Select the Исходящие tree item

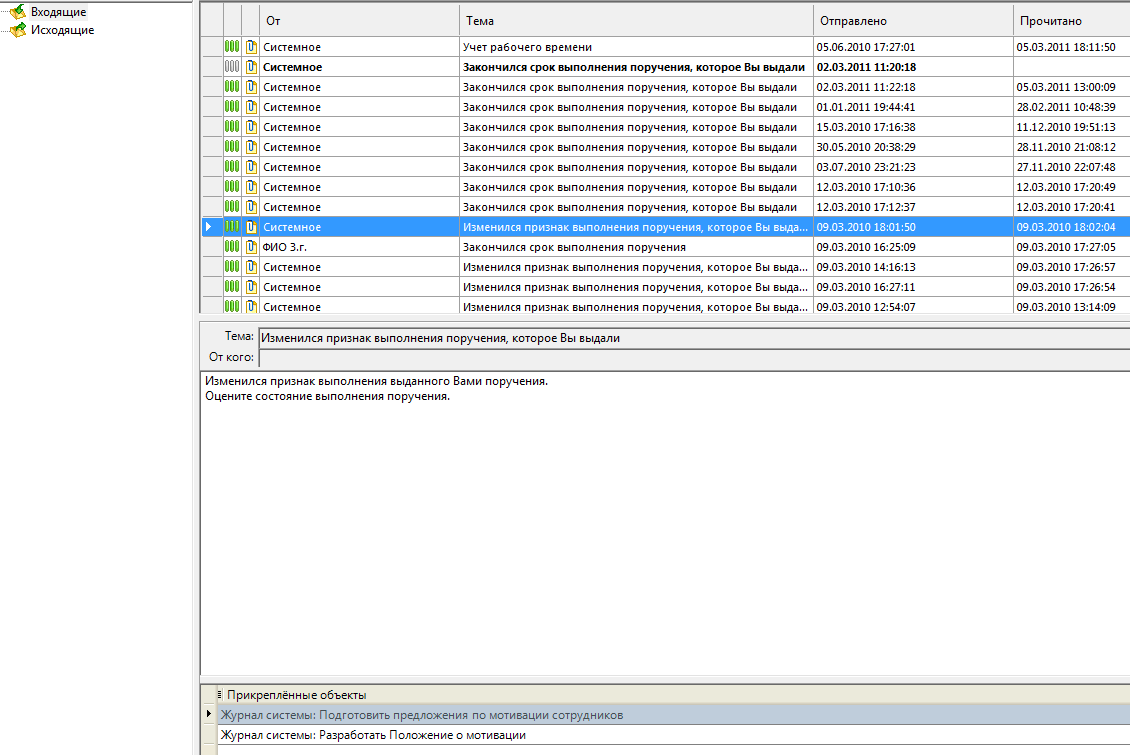(x=62, y=30)
